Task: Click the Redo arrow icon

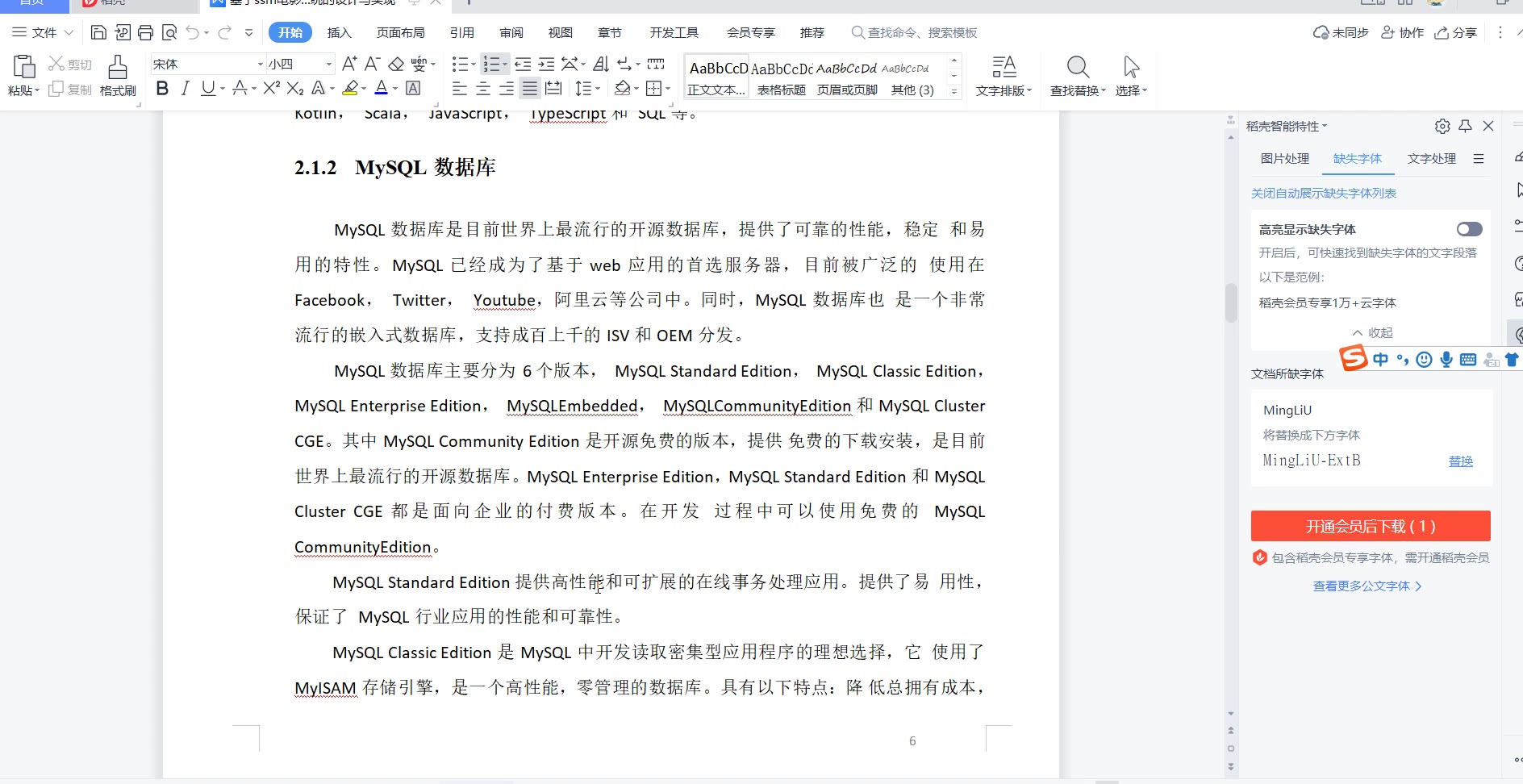Action: (224, 32)
